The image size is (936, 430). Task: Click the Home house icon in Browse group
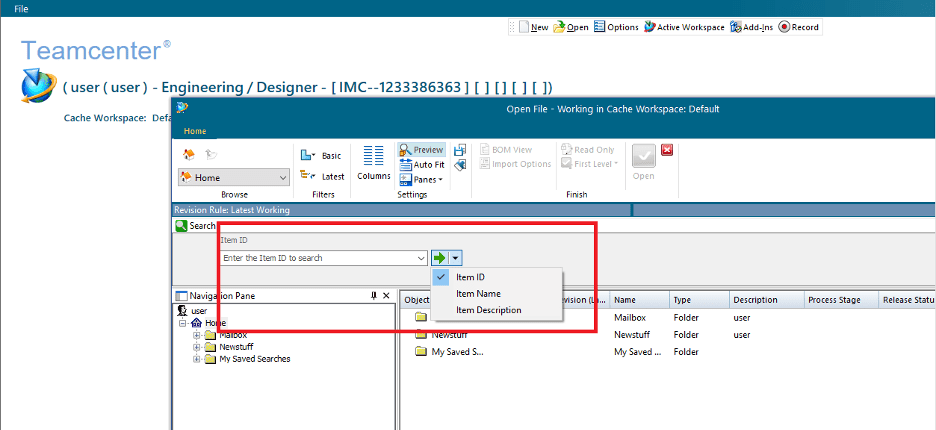pyautogui.click(x=189, y=155)
